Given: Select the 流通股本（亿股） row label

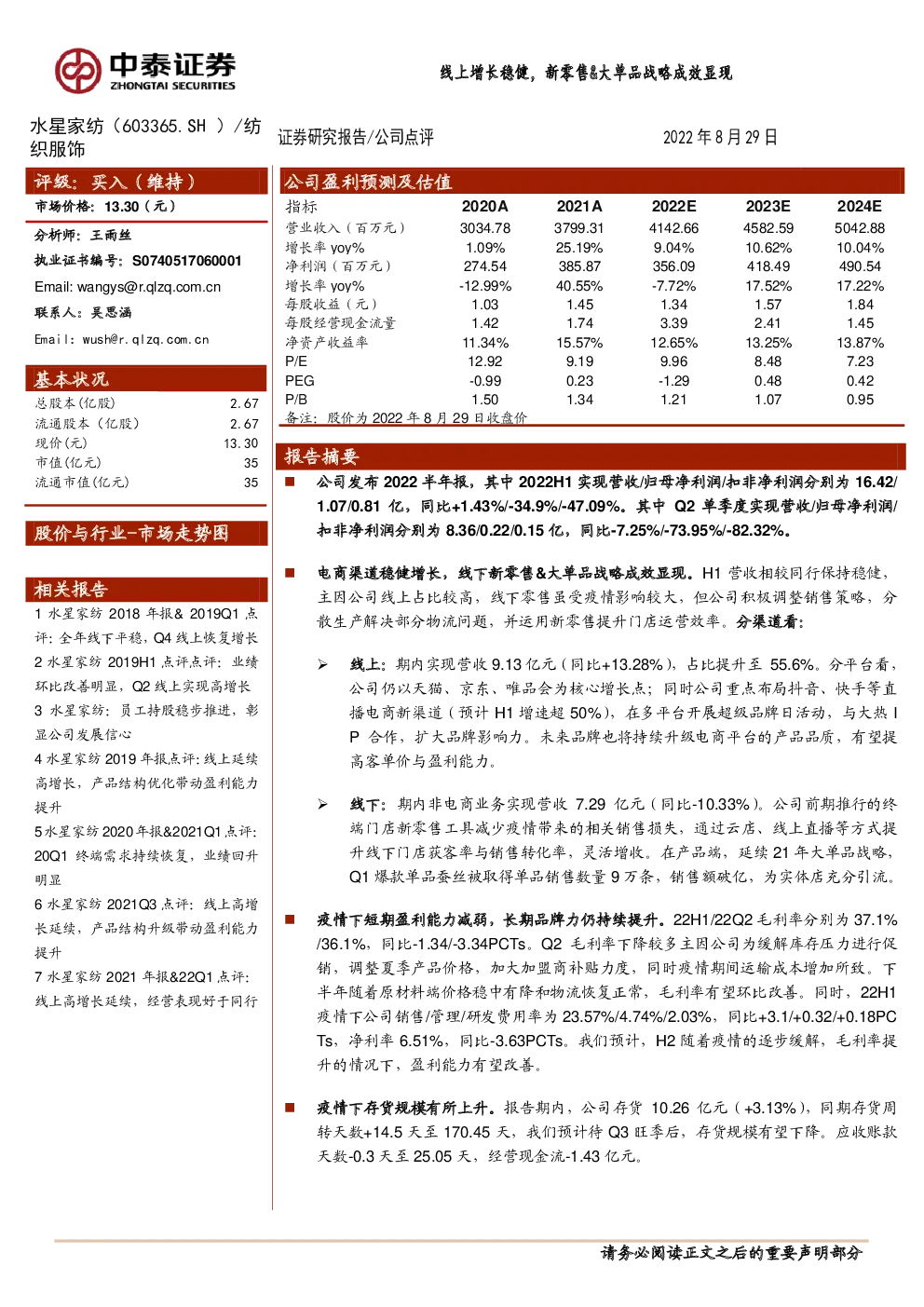Looking at the screenshot, I should (88, 424).
